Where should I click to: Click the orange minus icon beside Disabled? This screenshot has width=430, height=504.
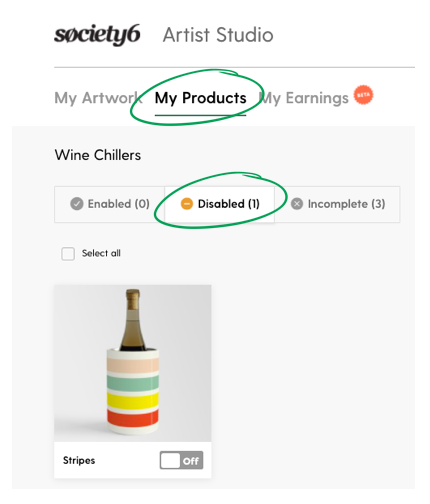tap(187, 204)
